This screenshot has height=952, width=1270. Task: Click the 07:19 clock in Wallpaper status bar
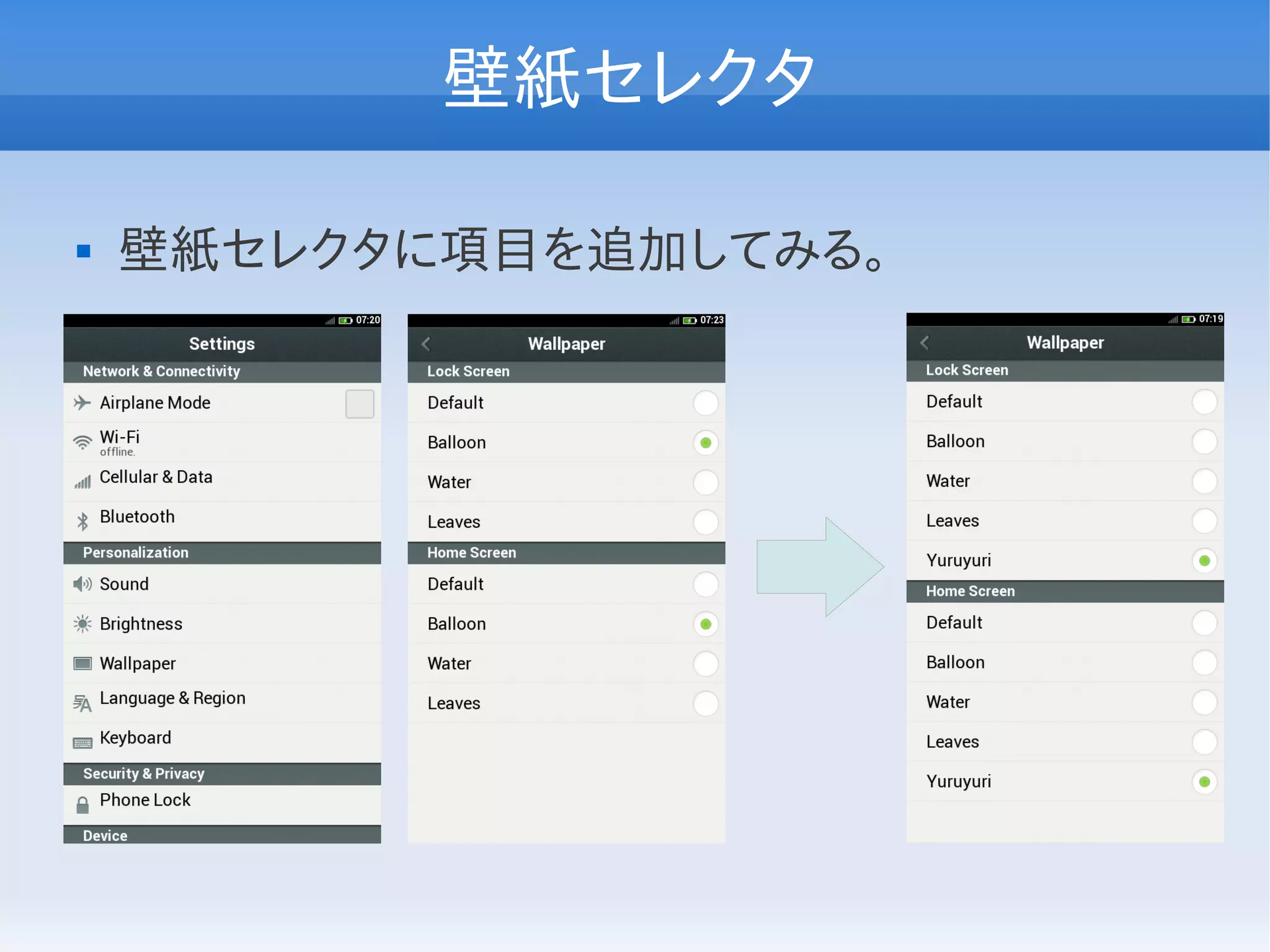1210,319
